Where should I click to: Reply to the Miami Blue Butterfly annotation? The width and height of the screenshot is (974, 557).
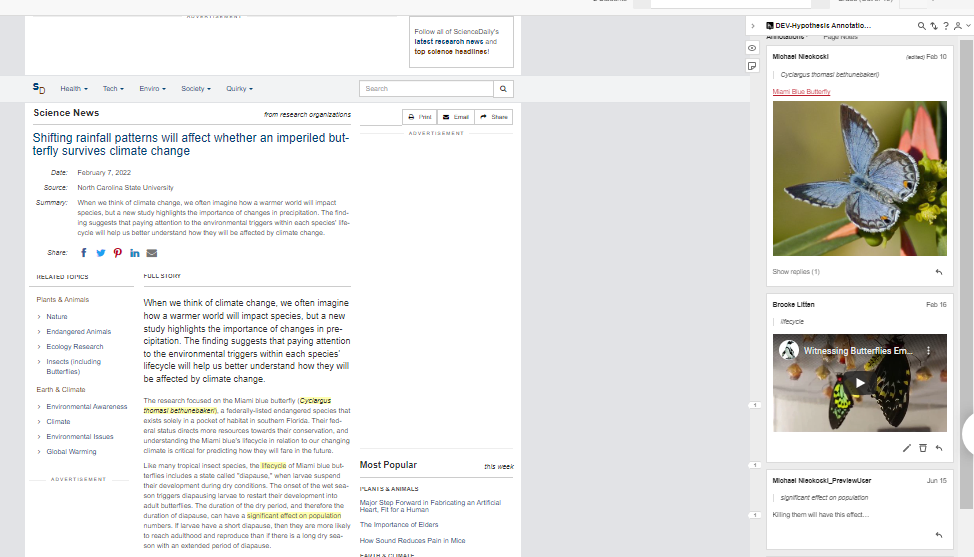tap(939, 272)
